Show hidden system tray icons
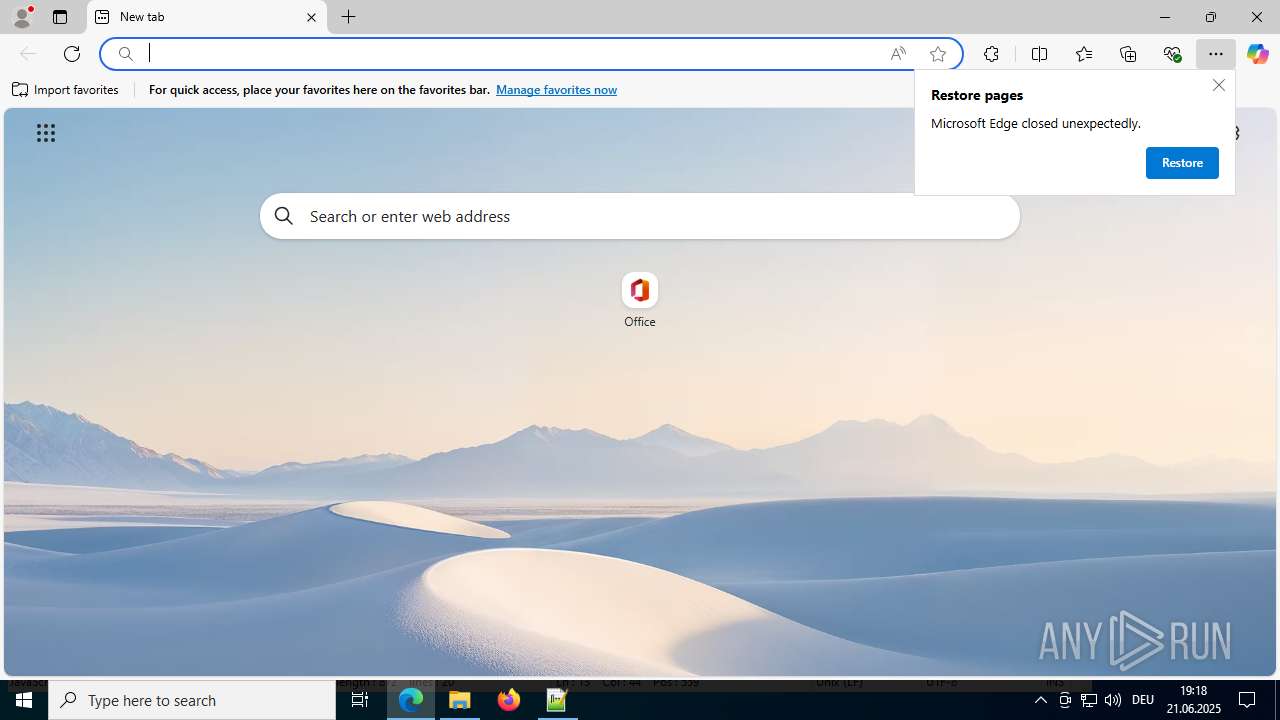 click(x=1041, y=700)
